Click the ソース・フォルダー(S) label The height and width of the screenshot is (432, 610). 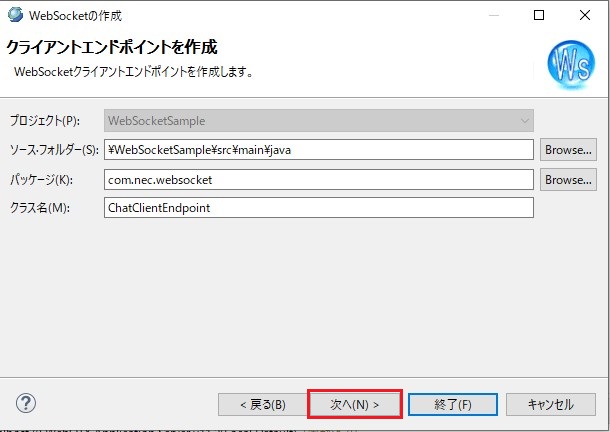tap(52, 150)
